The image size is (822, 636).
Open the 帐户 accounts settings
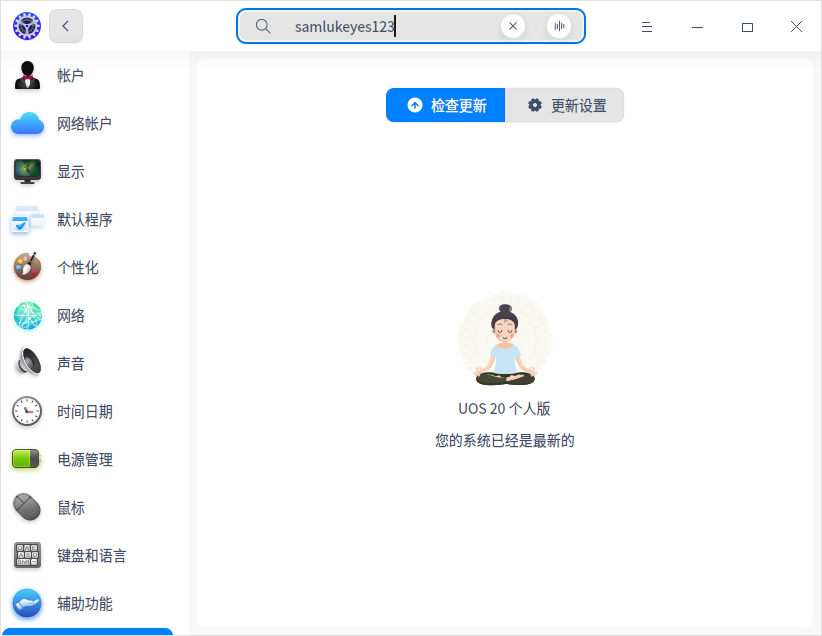point(88,76)
